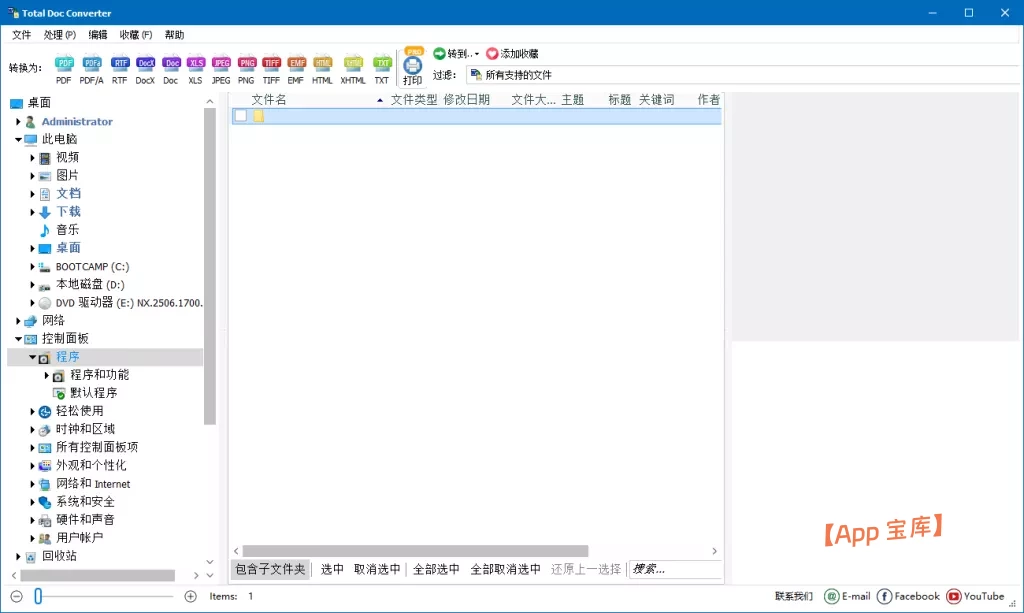
Task: Expand the 控制面板 tree node
Action: 20,338
